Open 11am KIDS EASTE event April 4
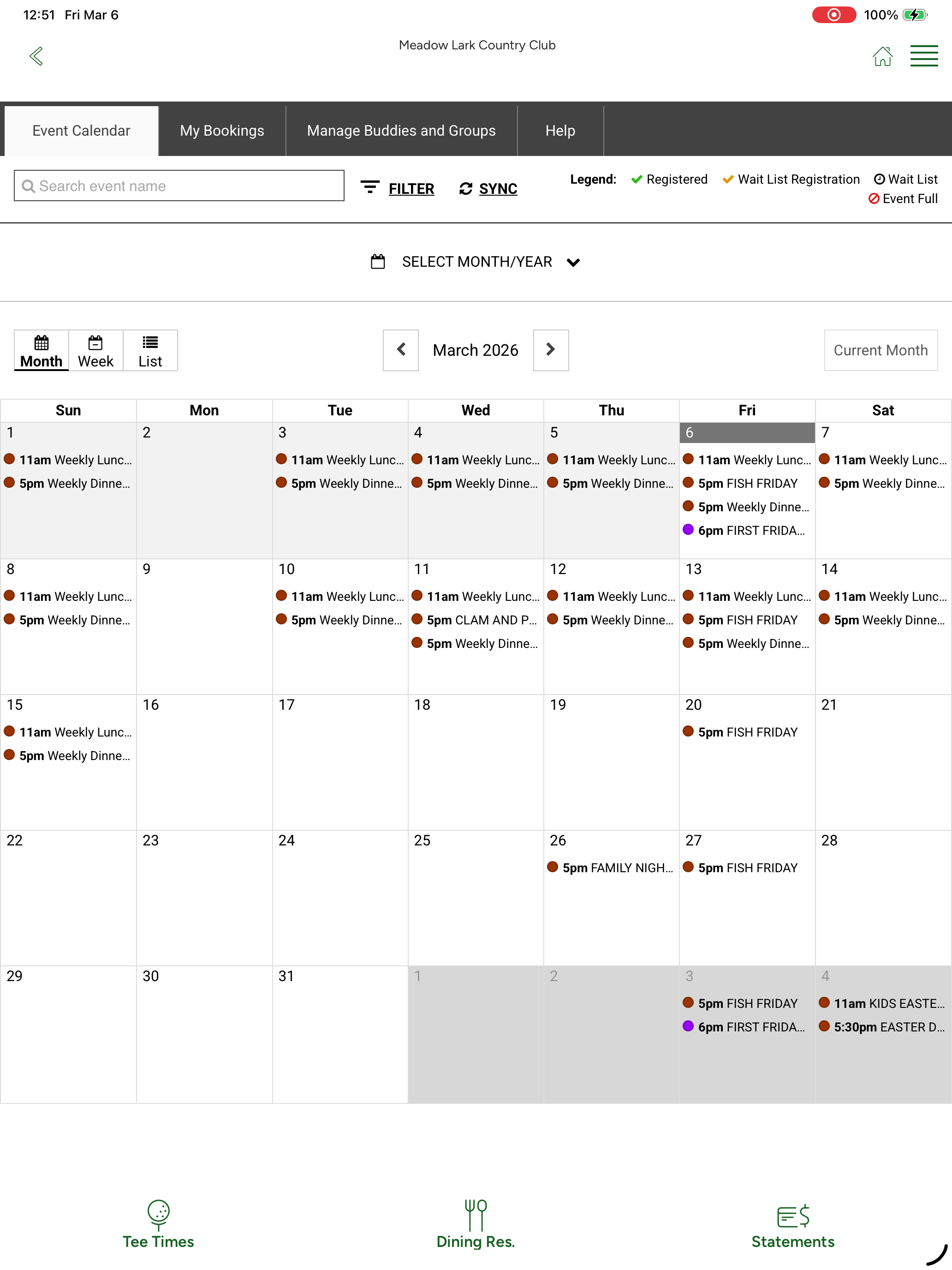Viewport: 952px width, 1270px height. [882, 1003]
